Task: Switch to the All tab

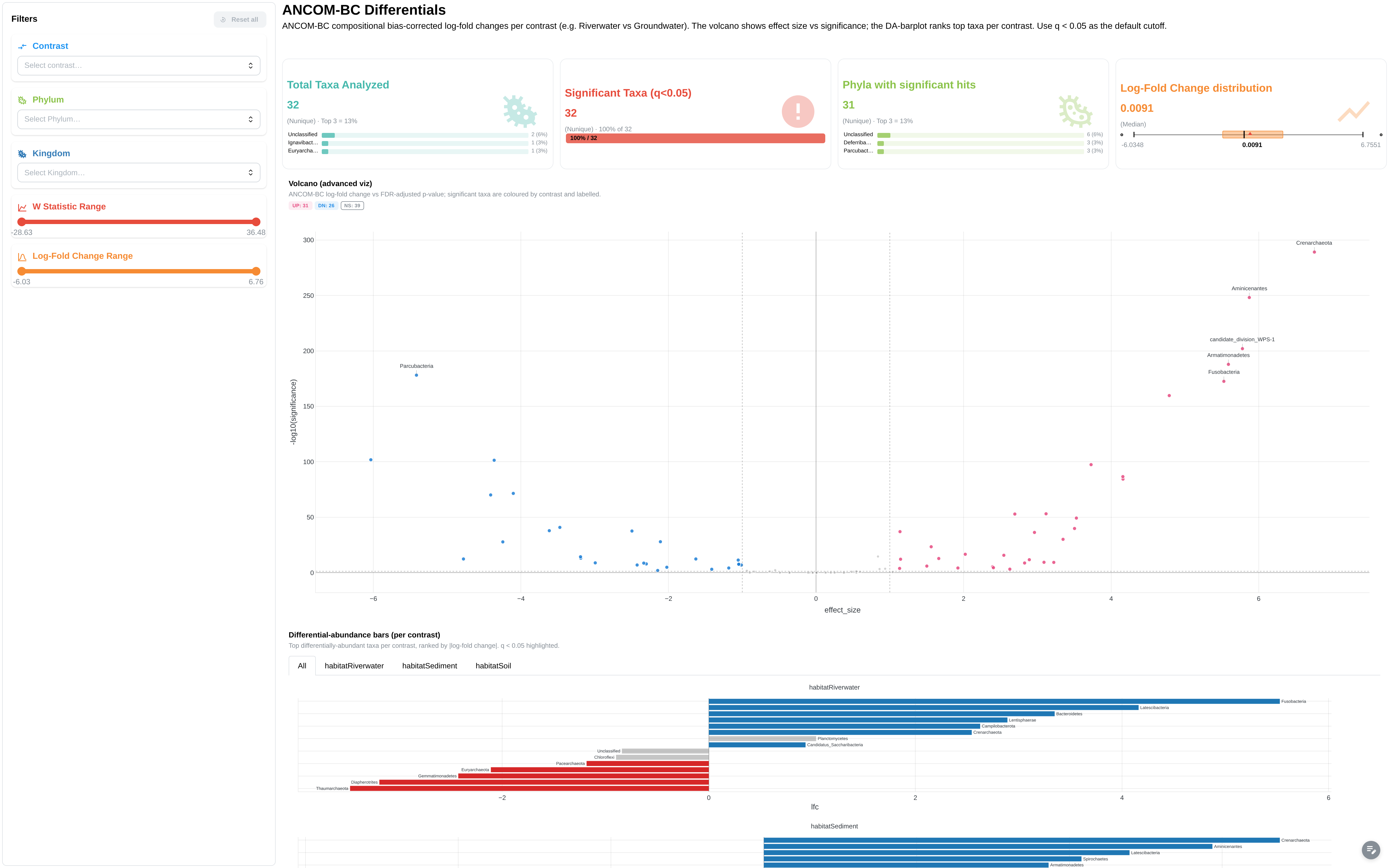Action: tap(302, 666)
